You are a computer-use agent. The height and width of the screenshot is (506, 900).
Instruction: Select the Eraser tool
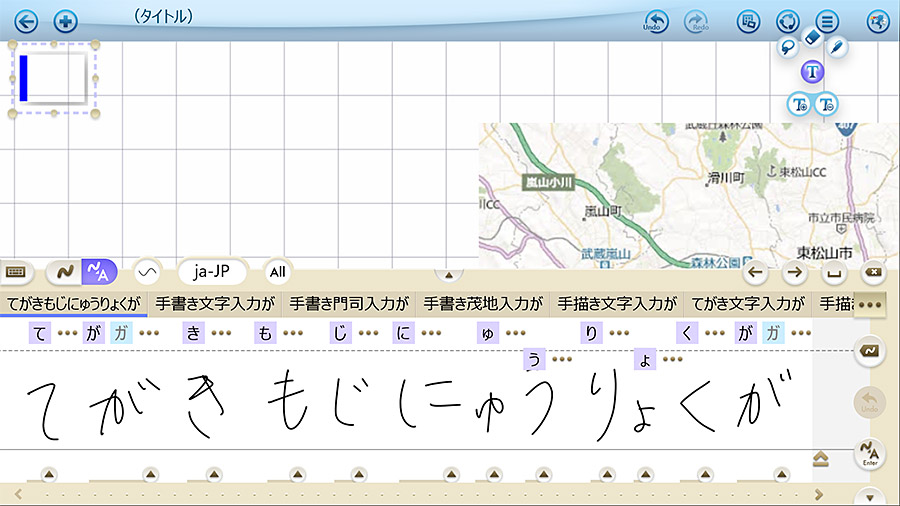[x=811, y=37]
